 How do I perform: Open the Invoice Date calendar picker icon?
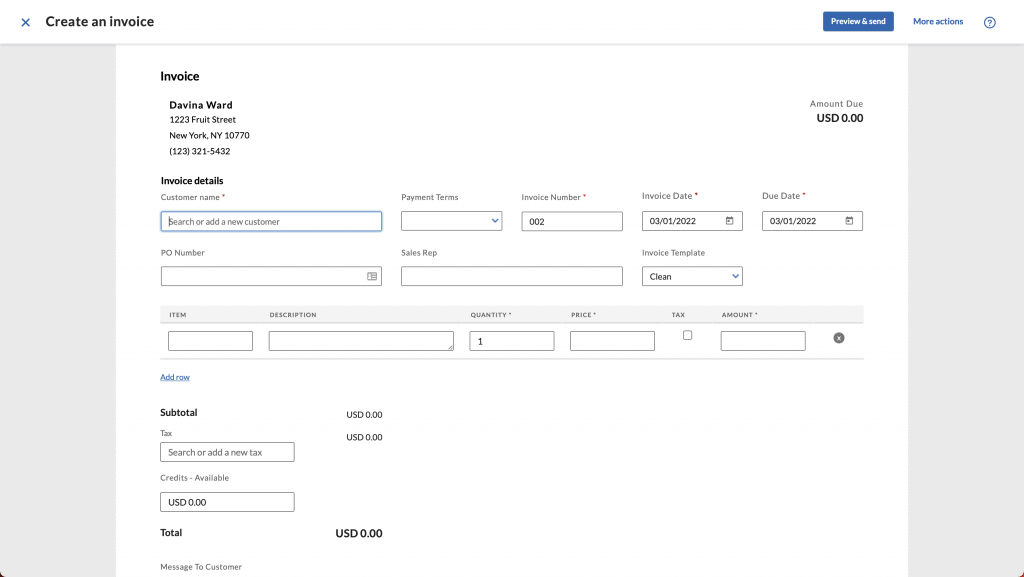click(x=729, y=221)
